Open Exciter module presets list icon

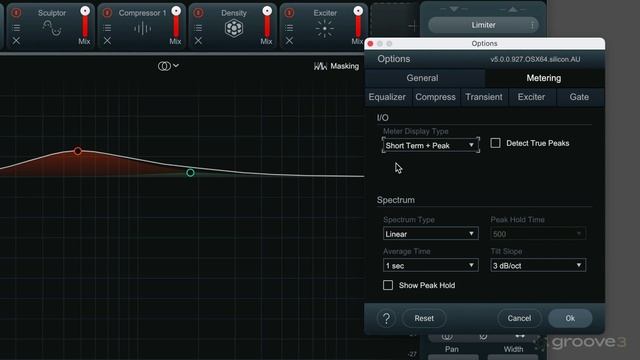[289, 28]
